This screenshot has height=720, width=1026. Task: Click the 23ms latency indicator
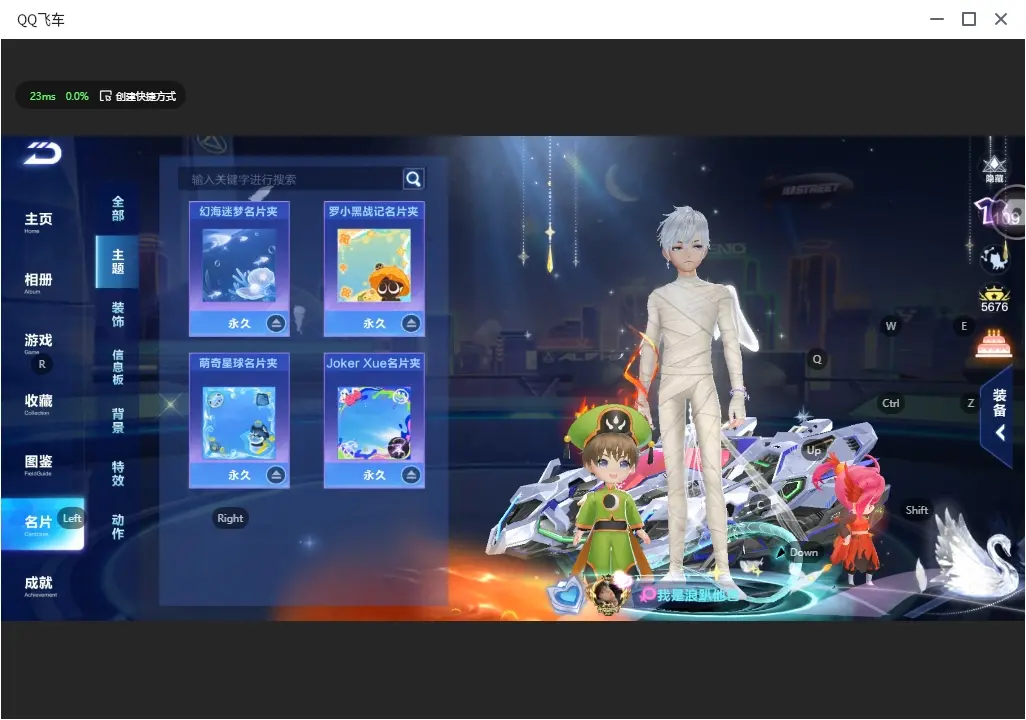click(43, 96)
